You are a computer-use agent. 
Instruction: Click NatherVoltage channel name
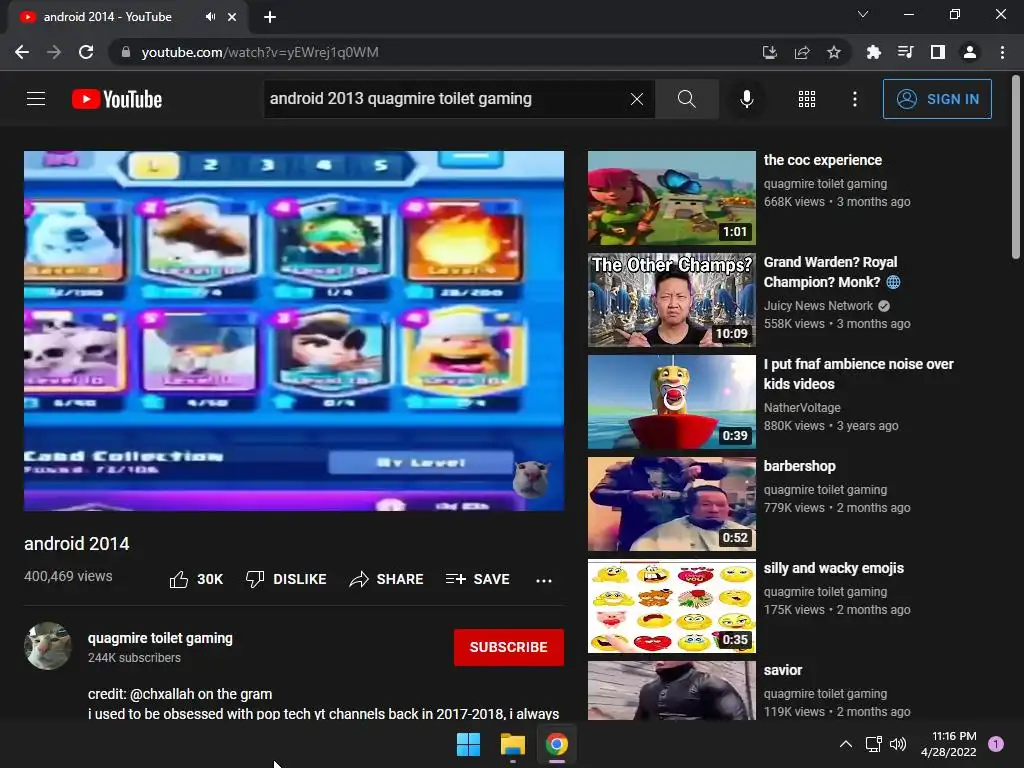pyautogui.click(x=802, y=408)
